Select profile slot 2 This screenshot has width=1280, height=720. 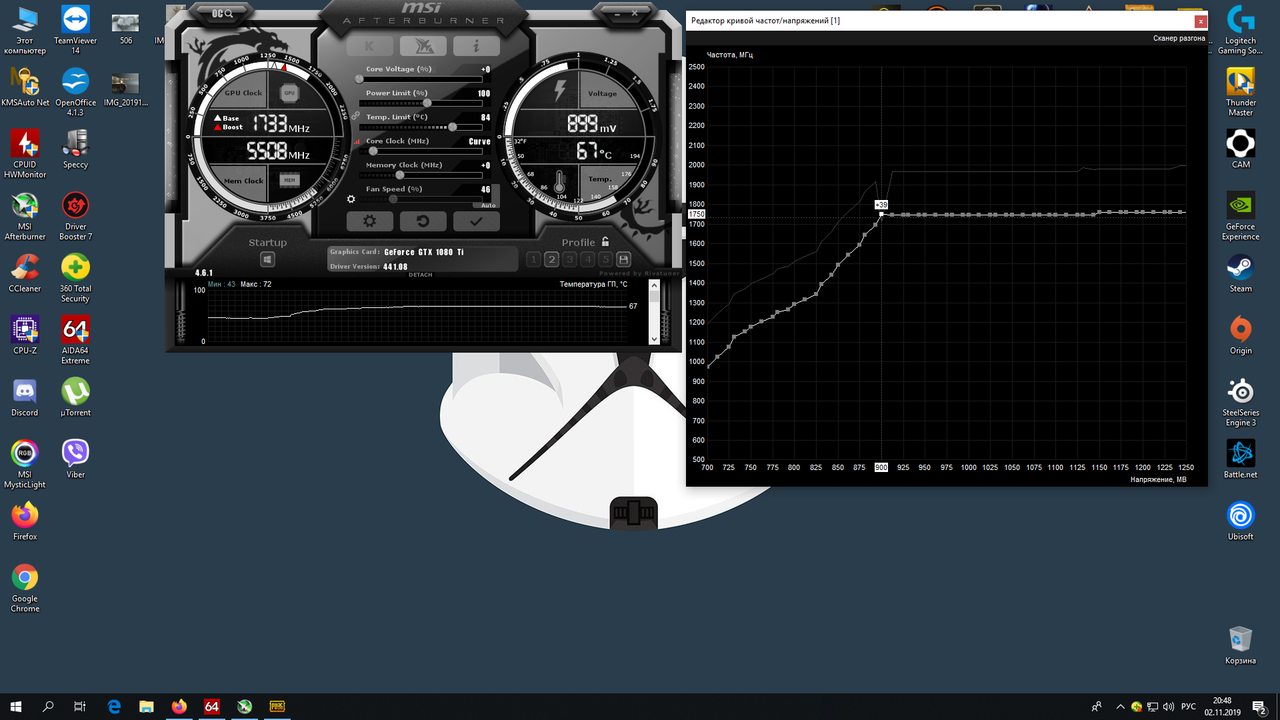pos(552,260)
